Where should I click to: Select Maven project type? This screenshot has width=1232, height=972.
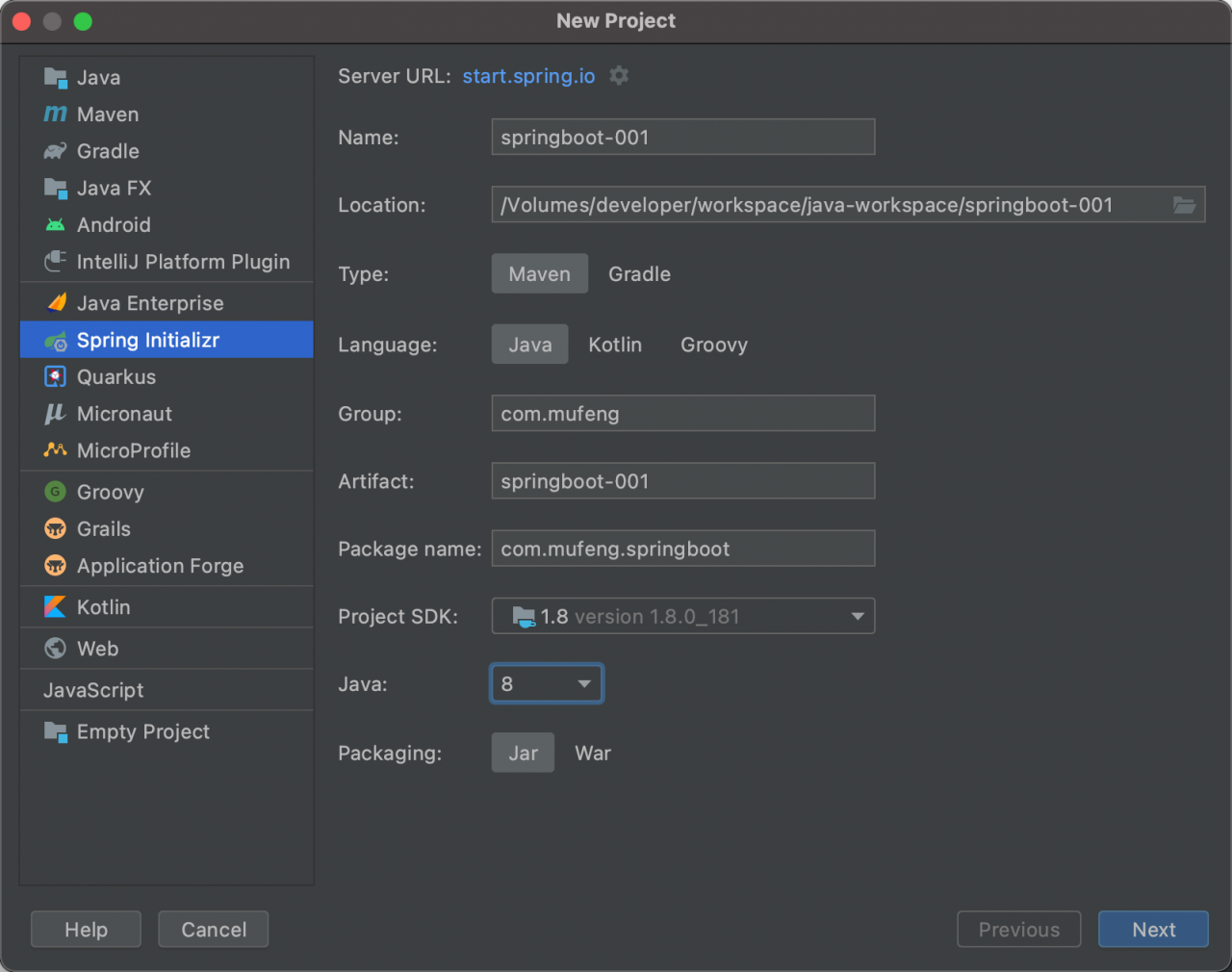click(540, 274)
